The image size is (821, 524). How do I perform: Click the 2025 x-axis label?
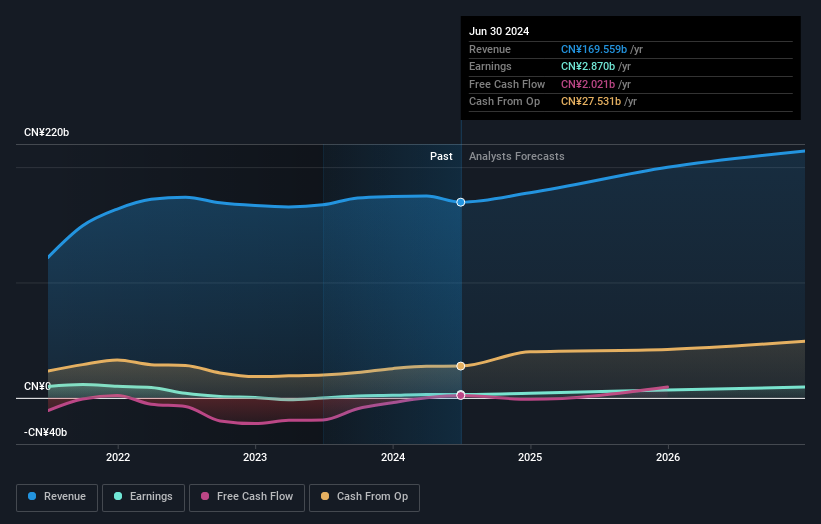tap(530, 457)
